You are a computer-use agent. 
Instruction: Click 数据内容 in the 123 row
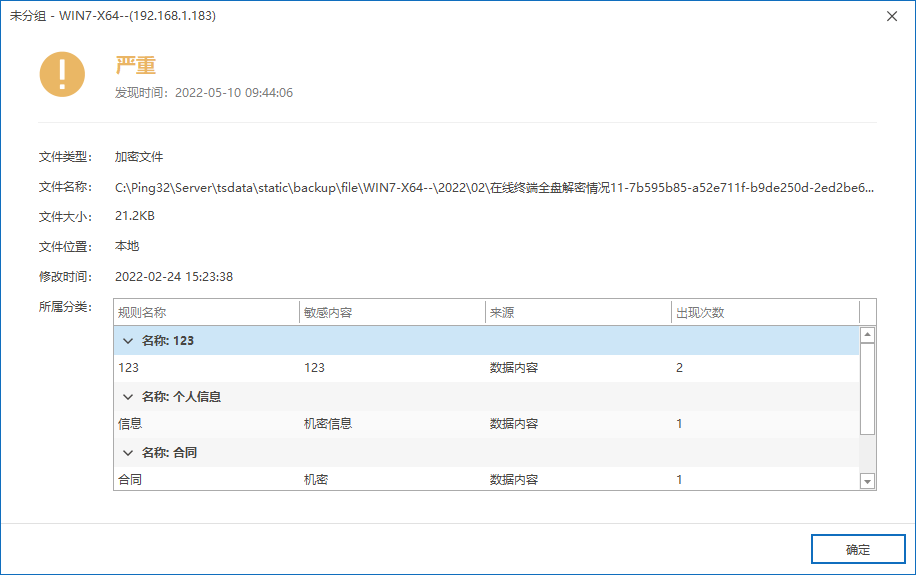(x=513, y=368)
